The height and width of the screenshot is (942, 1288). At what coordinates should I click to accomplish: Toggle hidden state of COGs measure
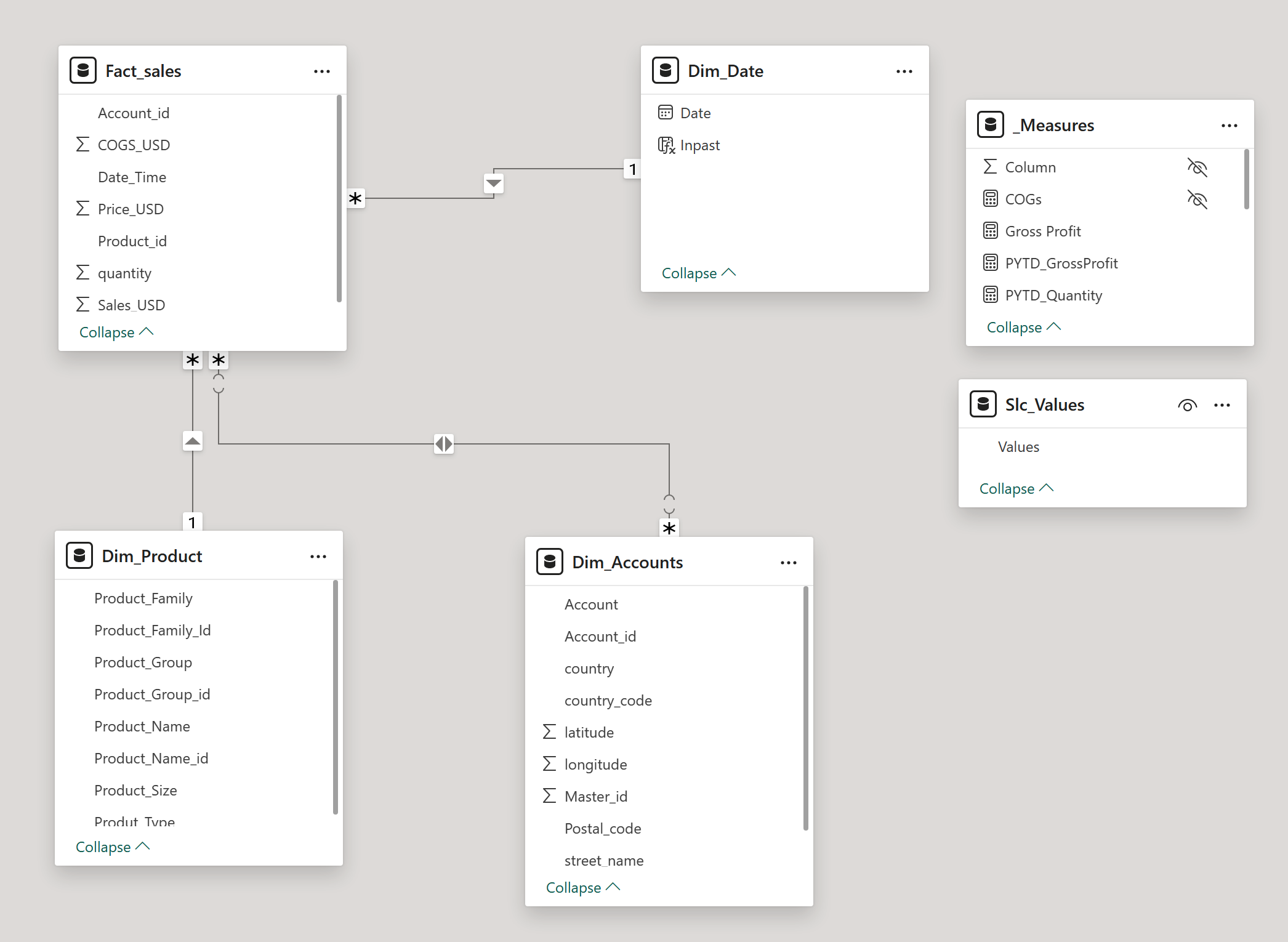tap(1197, 199)
